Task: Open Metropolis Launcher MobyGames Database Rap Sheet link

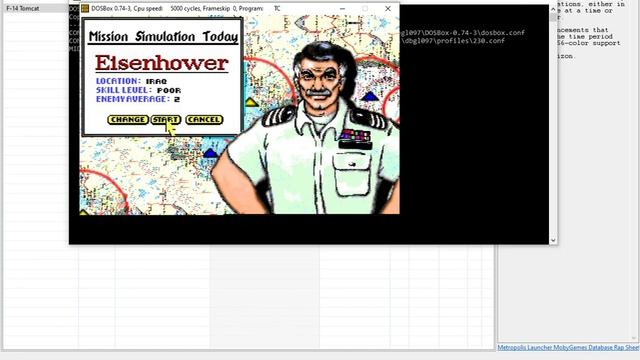Action: [568, 347]
